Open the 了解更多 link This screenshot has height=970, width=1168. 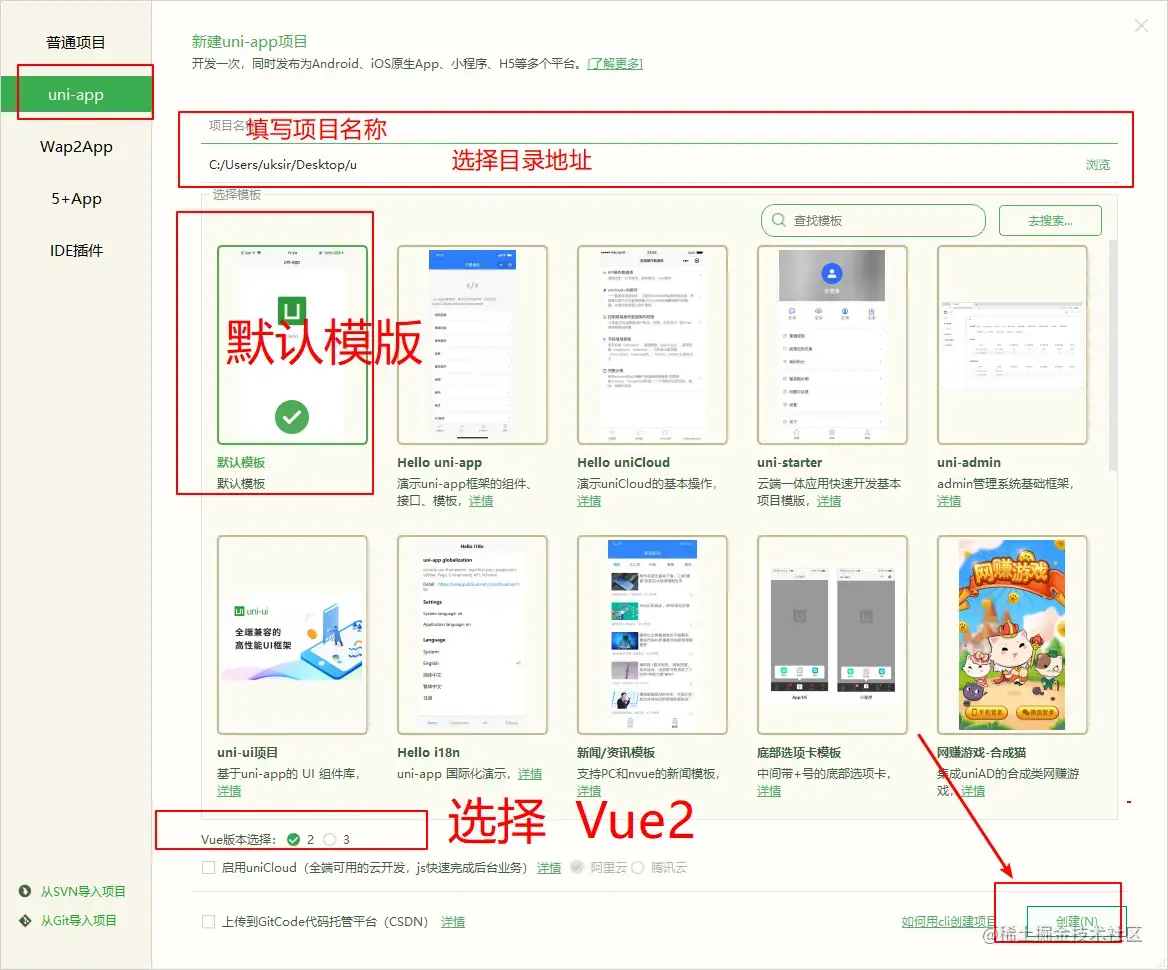click(x=615, y=62)
